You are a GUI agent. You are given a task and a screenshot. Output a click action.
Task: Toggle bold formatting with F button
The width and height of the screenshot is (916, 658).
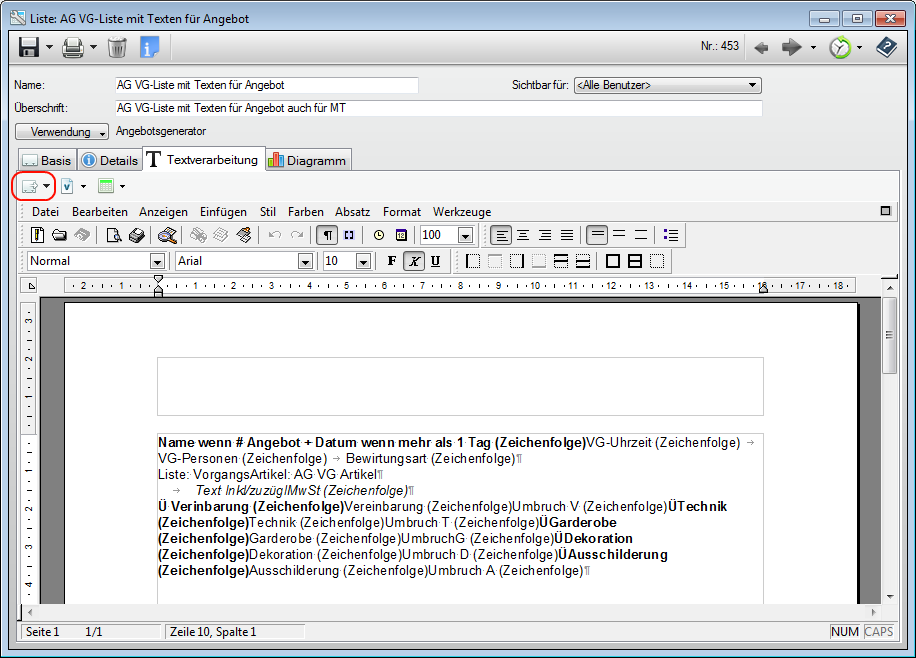[x=391, y=261]
